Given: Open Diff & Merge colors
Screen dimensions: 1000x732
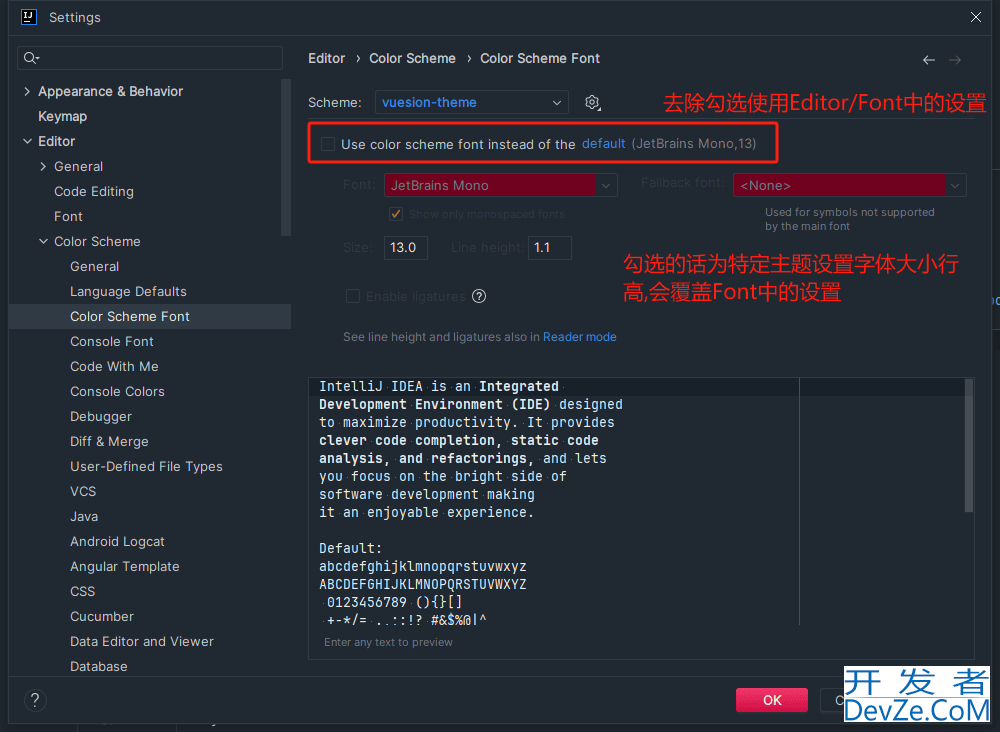Looking at the screenshot, I should pyautogui.click(x=109, y=442).
